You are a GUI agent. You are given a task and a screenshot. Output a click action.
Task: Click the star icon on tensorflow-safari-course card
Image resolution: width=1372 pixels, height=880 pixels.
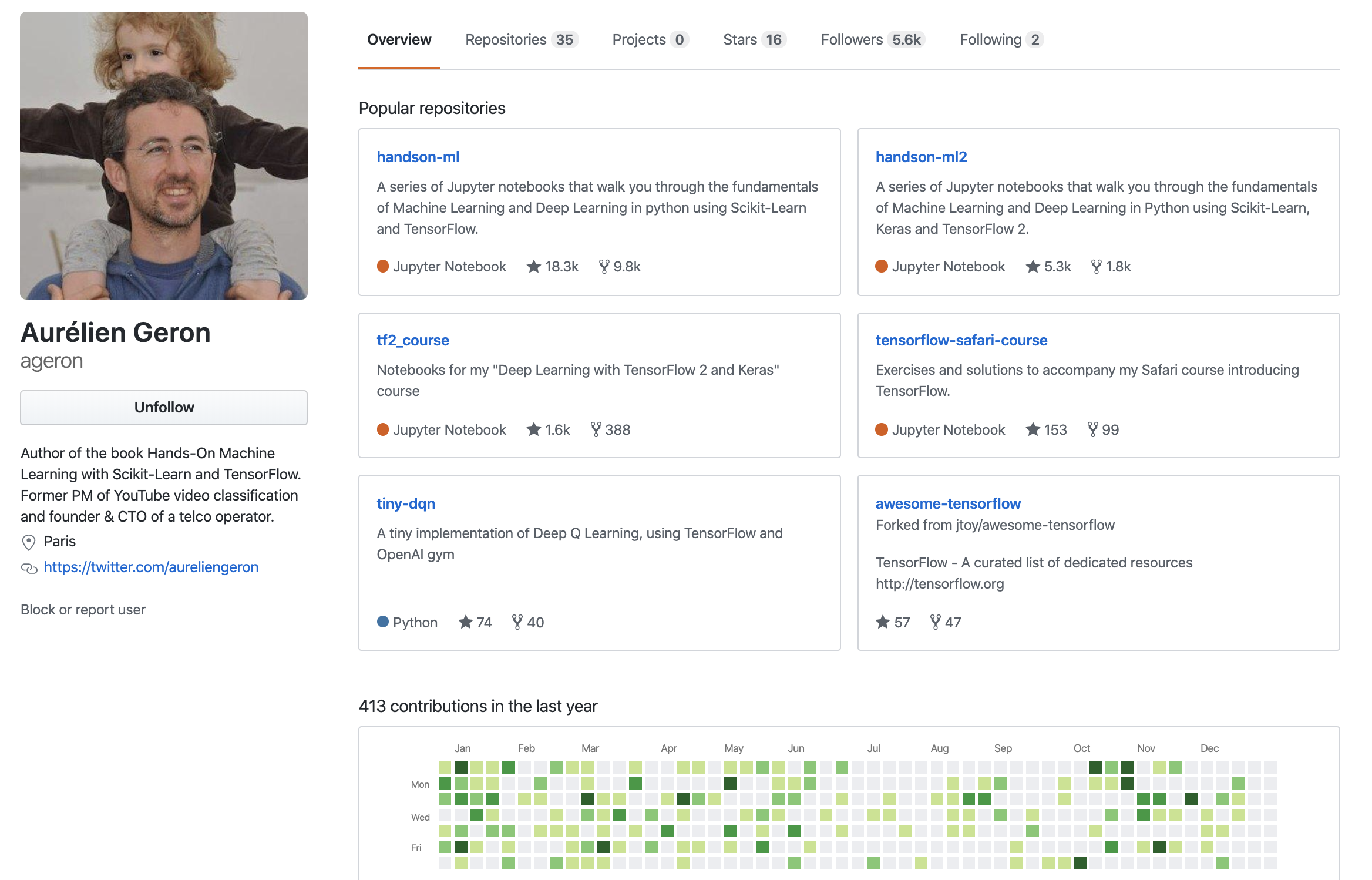click(1033, 429)
